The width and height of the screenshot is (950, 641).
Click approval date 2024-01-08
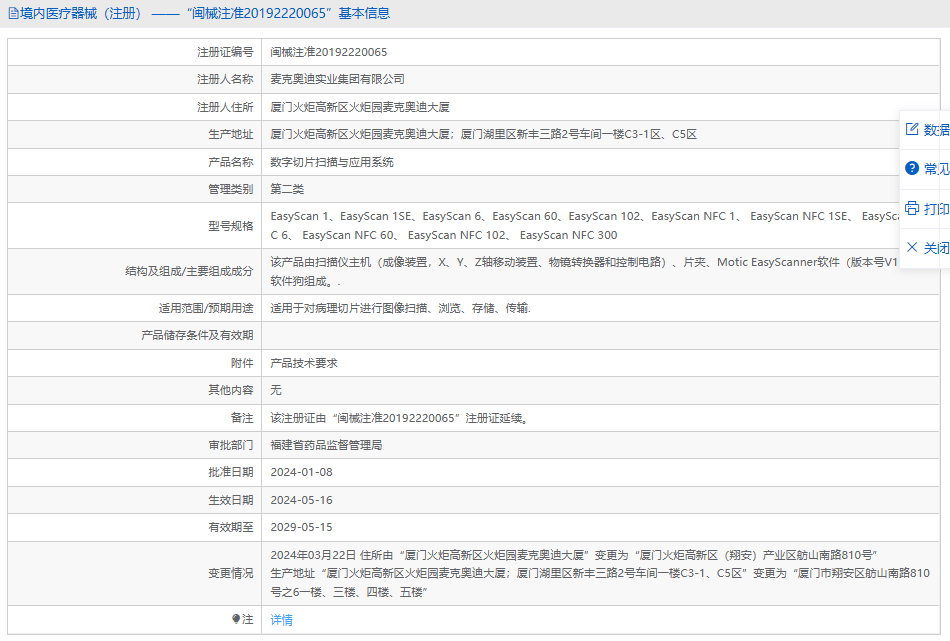pos(301,472)
